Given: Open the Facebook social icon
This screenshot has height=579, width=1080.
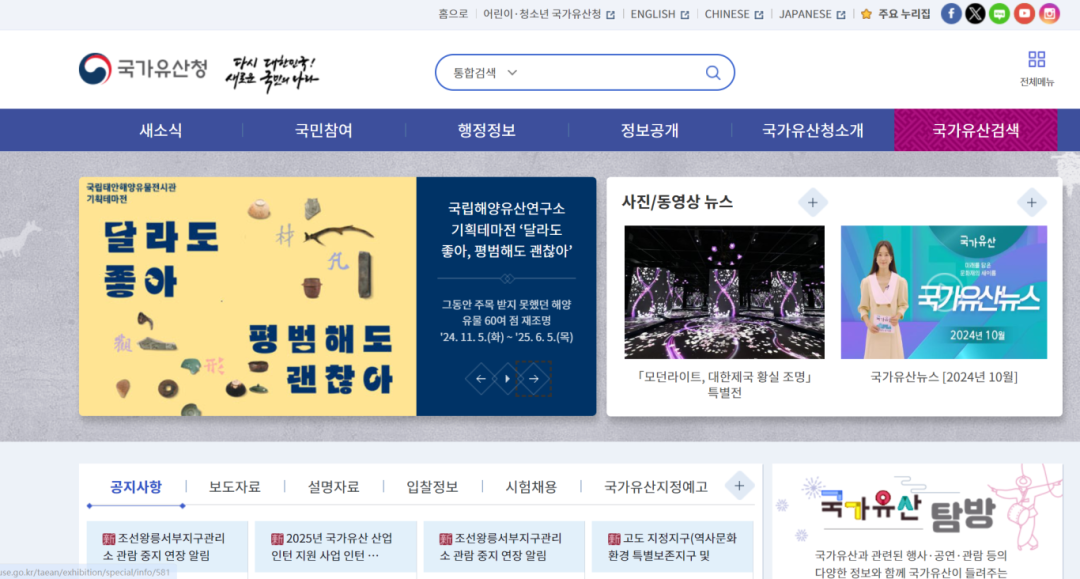Looking at the screenshot, I should point(951,14).
